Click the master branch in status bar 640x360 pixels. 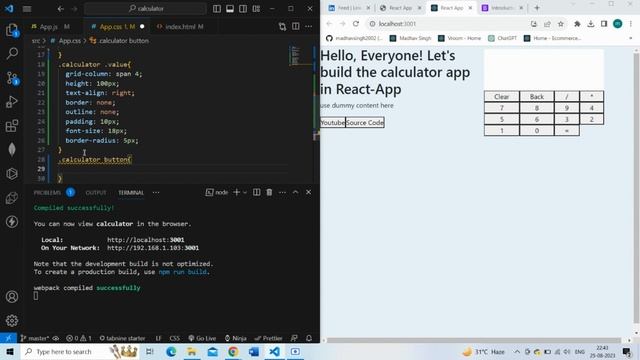point(35,338)
